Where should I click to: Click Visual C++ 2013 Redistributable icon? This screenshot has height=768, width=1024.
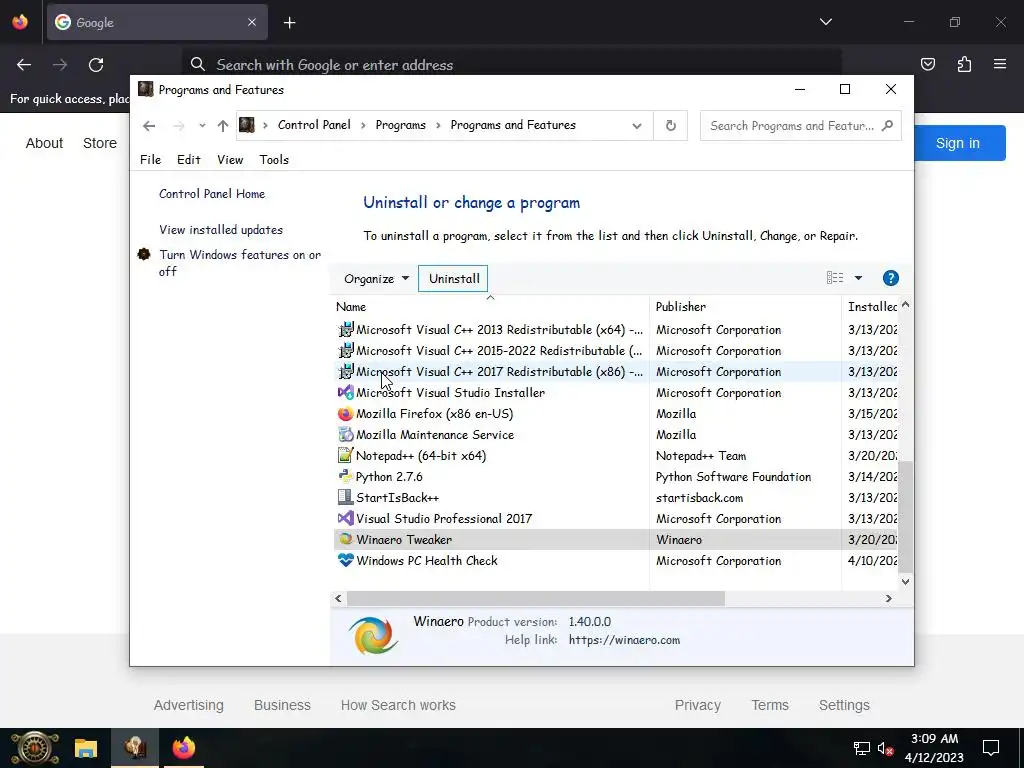[x=345, y=330]
